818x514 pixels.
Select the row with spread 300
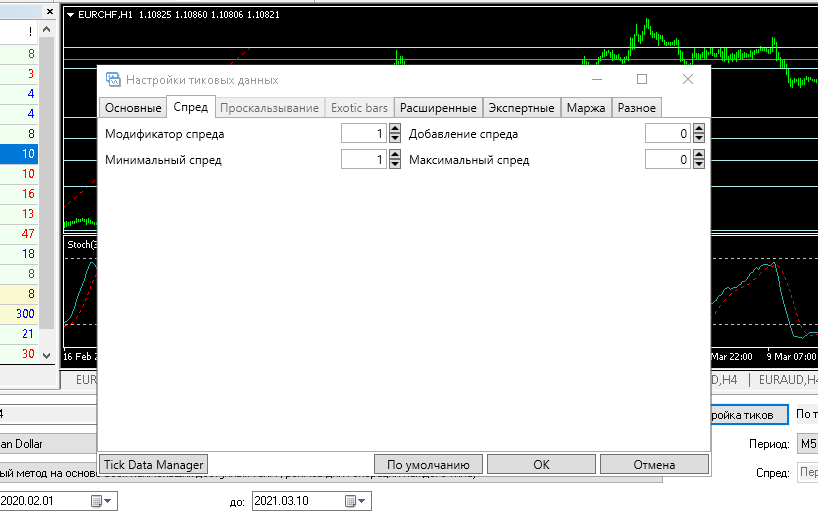coord(19,314)
